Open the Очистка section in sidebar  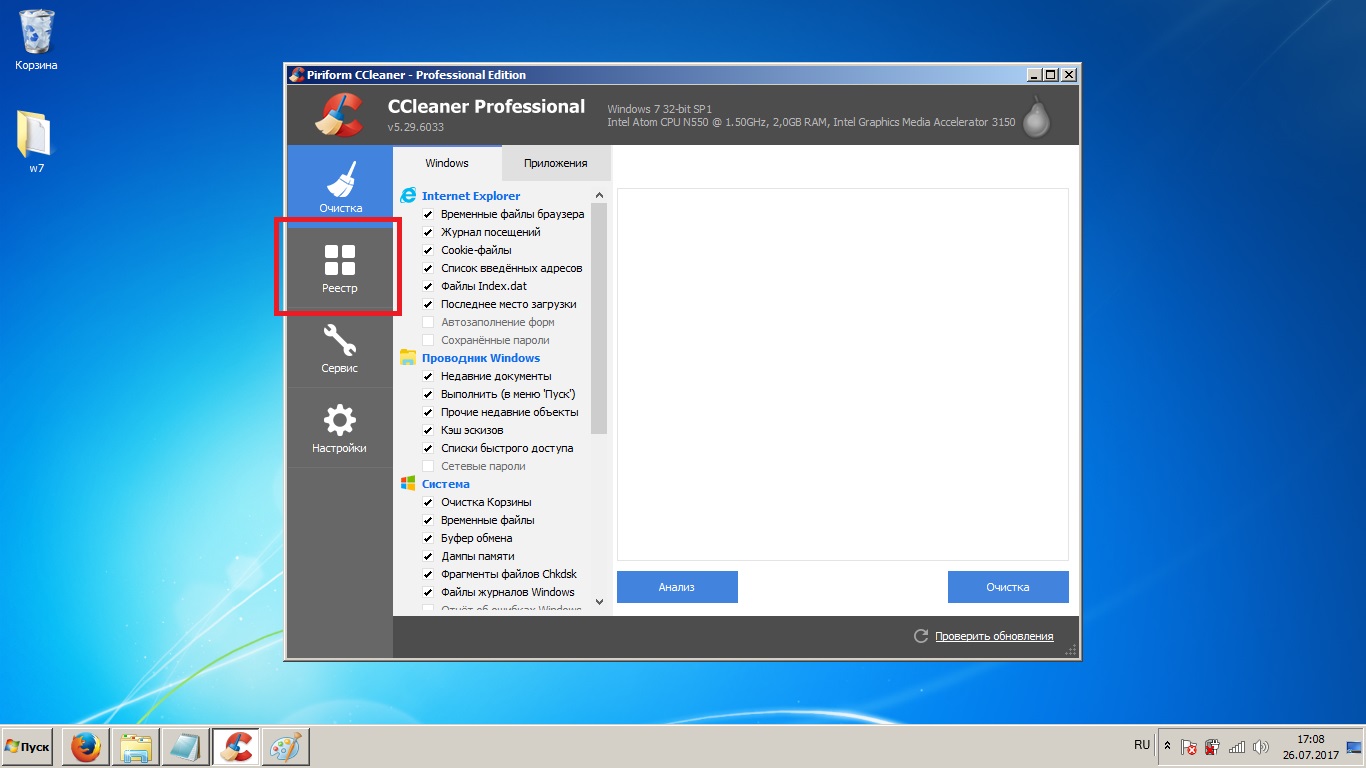[x=340, y=187]
